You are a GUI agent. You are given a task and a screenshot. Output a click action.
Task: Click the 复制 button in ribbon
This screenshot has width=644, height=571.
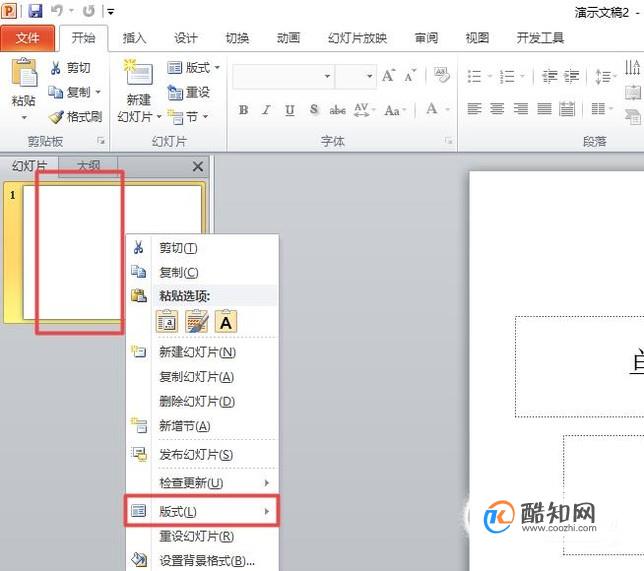(70, 92)
